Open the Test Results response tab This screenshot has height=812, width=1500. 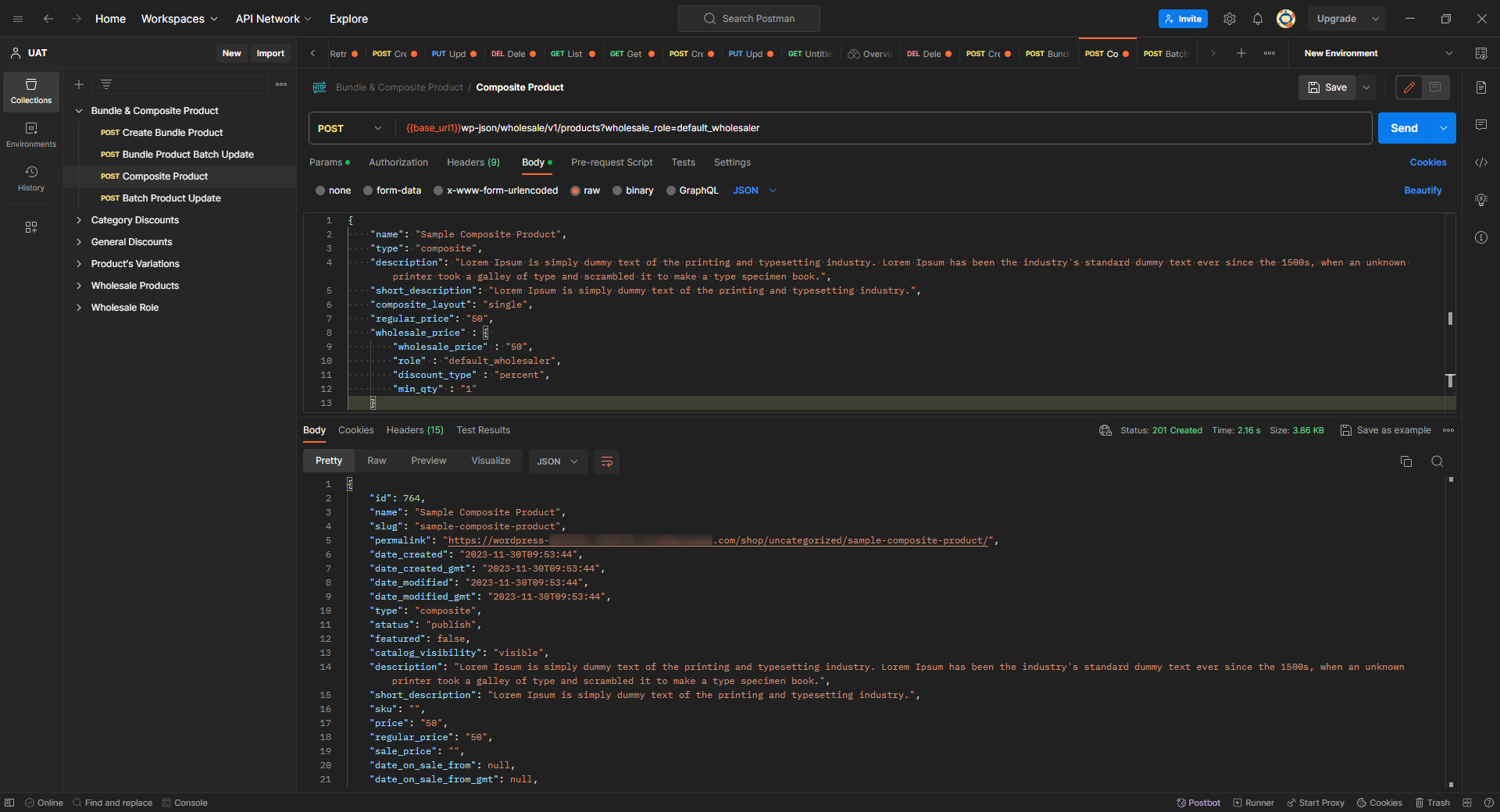484,430
